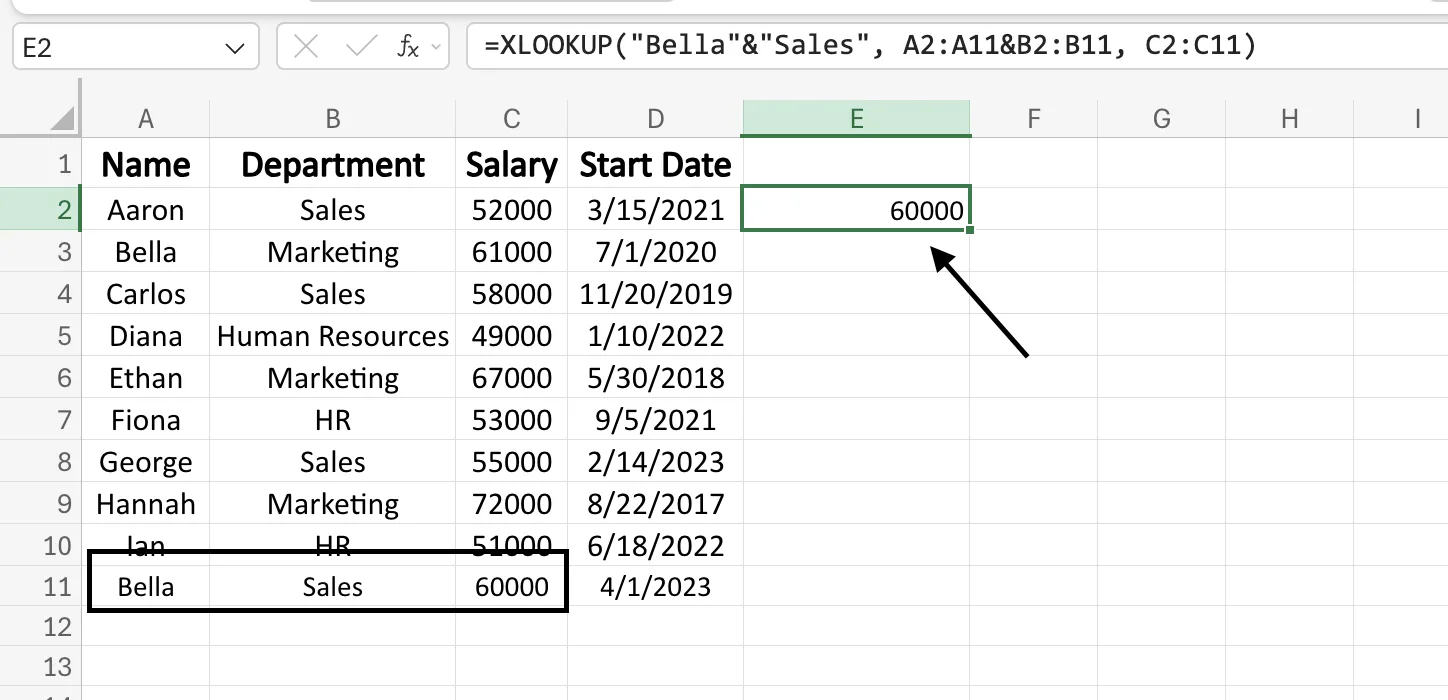
Task: Select salary cell 58000
Action: 512,294
